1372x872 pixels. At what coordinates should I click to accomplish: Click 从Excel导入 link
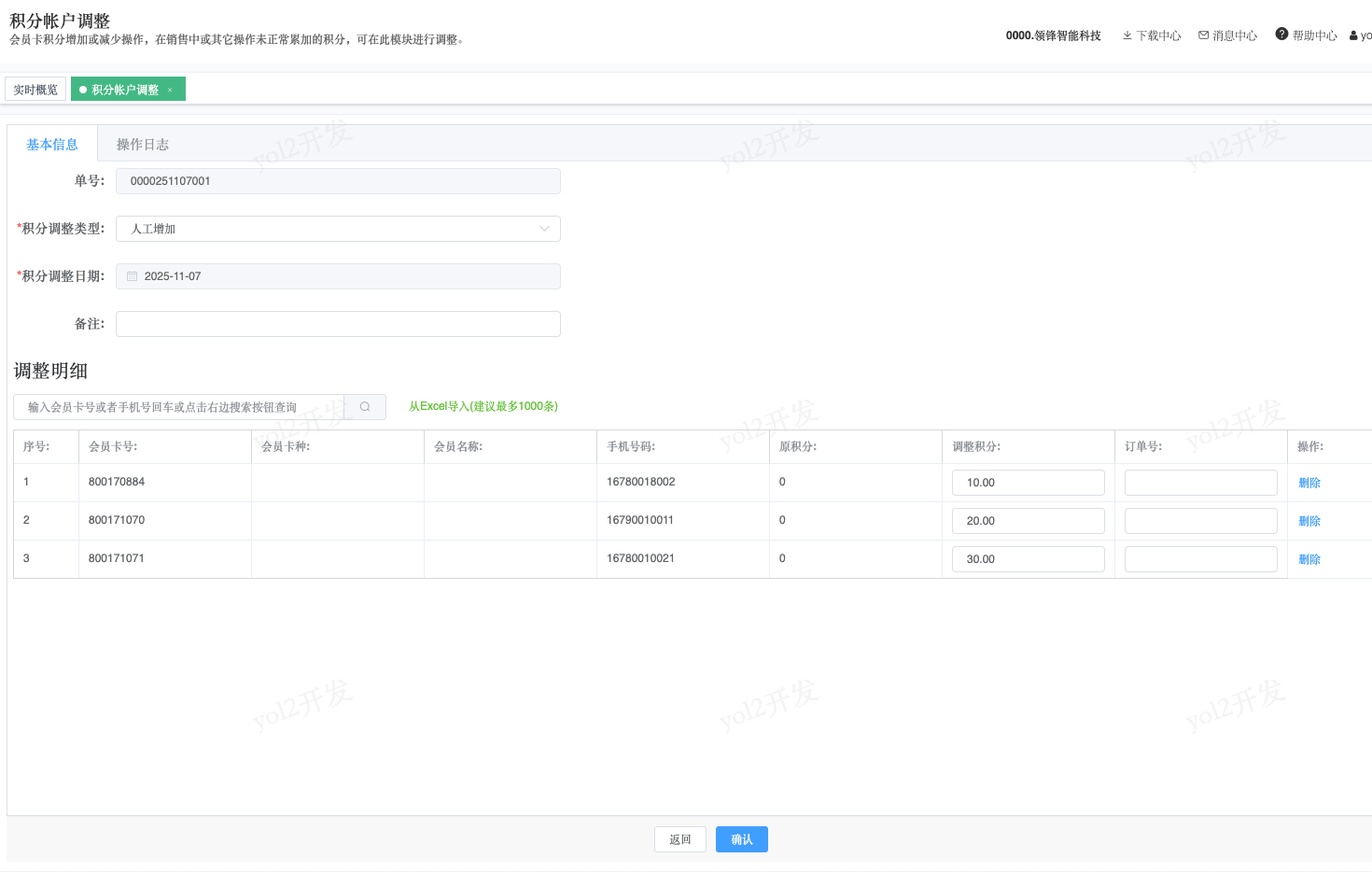483,406
